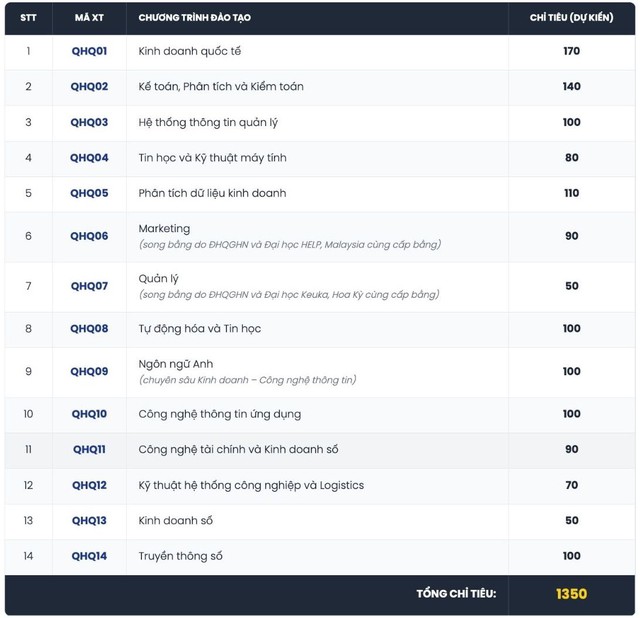The width and height of the screenshot is (640, 618).
Task: Click the QHQ14 admission code
Action: 89,556
